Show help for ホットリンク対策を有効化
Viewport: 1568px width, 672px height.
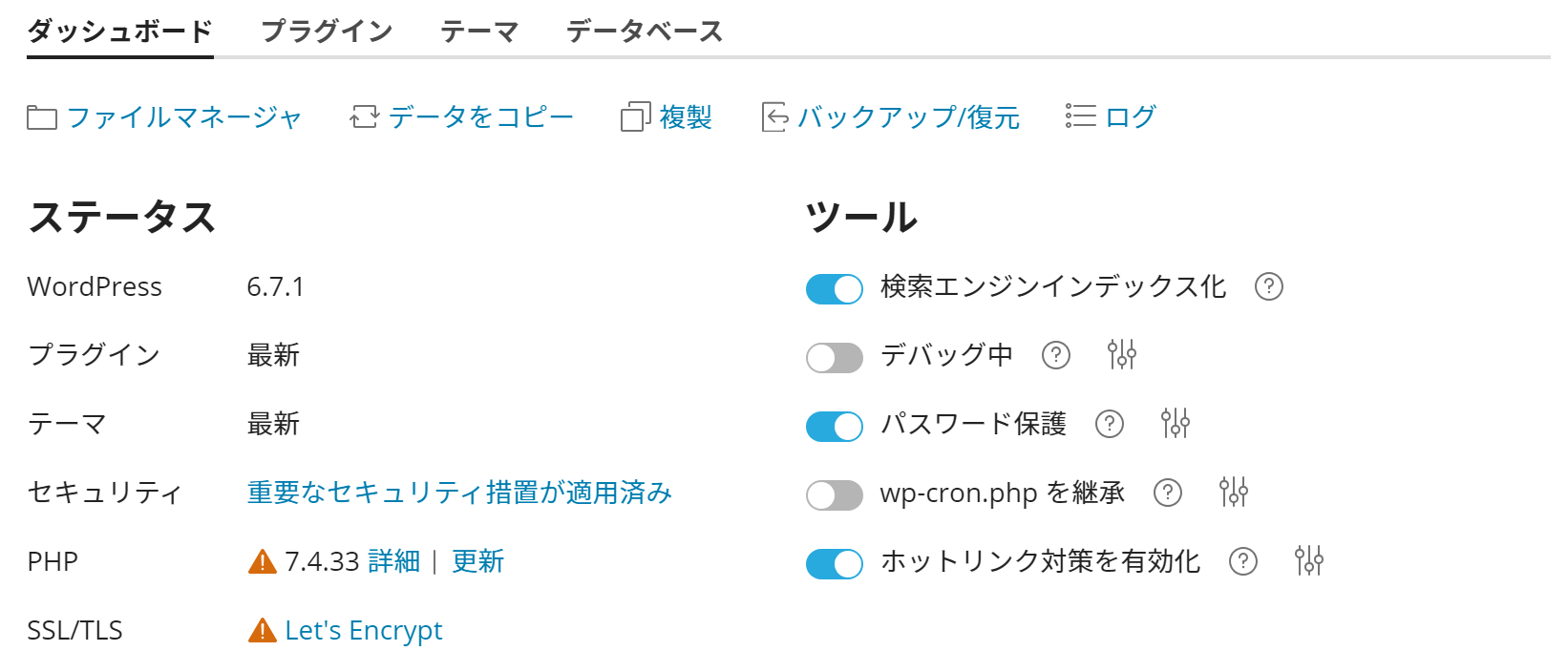tap(1243, 561)
